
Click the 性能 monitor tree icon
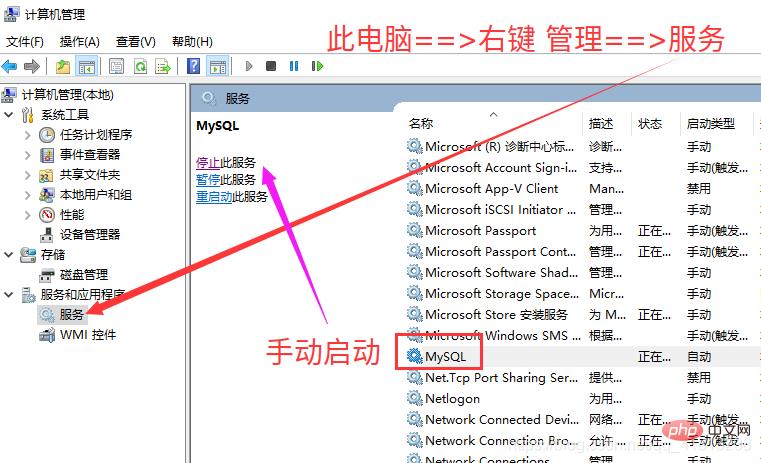coord(47,215)
